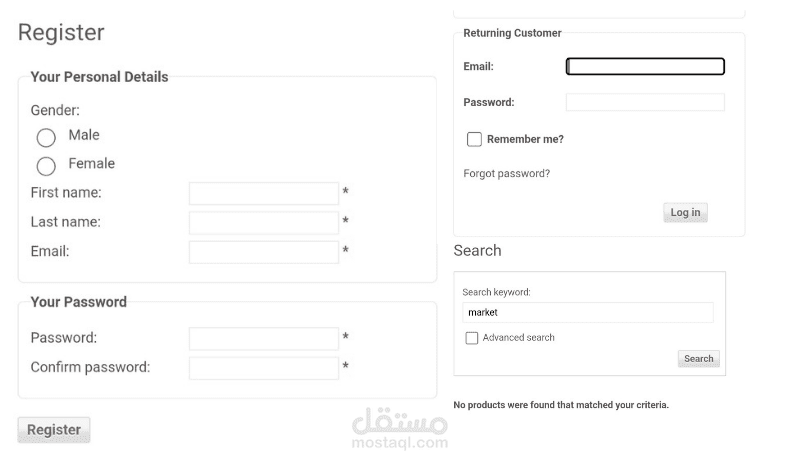This screenshot has height=460, width=800.
Task: Click the Remember me label
Action: pos(525,139)
